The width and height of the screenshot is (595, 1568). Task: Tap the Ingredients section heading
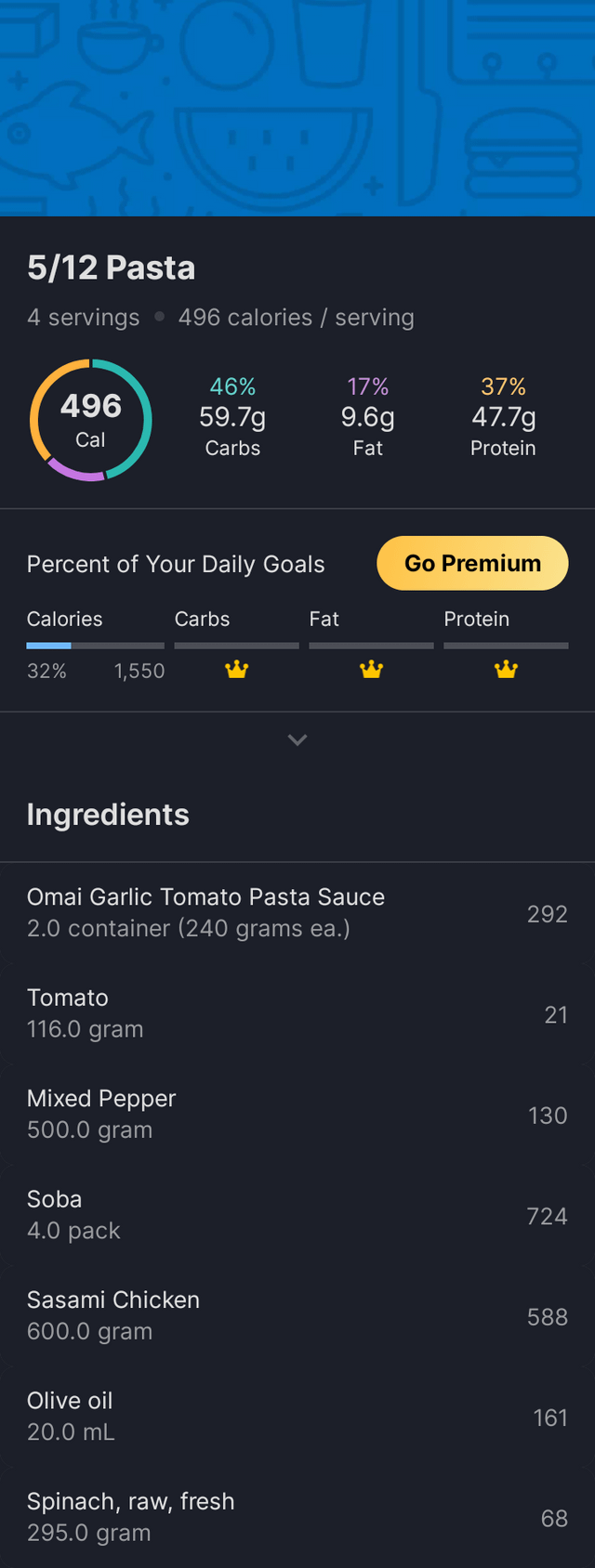click(108, 815)
